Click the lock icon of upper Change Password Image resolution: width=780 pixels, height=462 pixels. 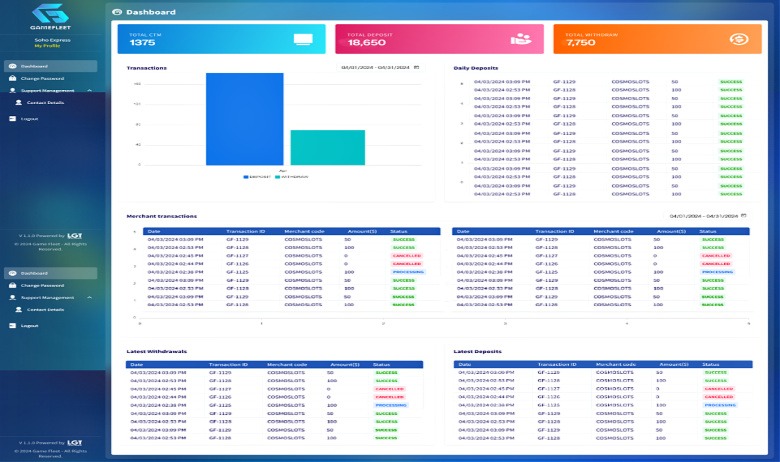[12, 78]
